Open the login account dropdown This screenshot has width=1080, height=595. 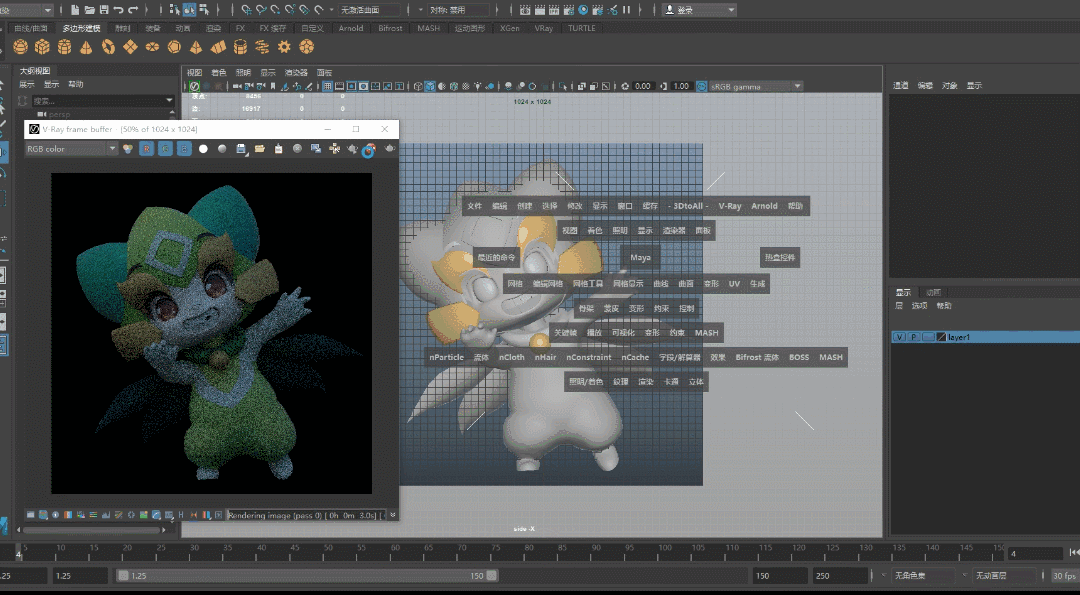click(699, 10)
